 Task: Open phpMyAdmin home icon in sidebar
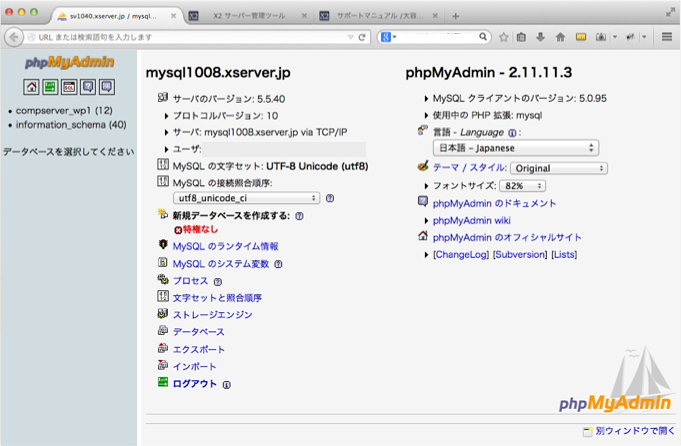tap(31, 87)
